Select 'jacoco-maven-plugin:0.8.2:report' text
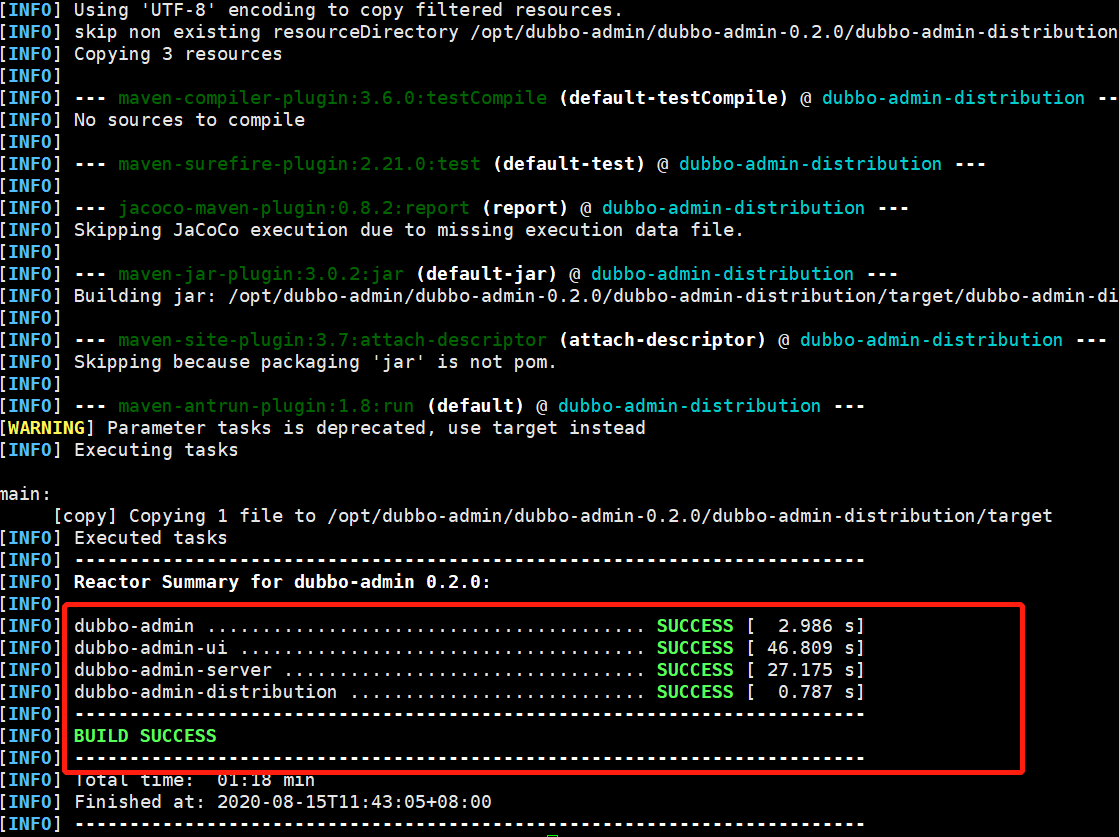The image size is (1119, 837). [x=293, y=208]
